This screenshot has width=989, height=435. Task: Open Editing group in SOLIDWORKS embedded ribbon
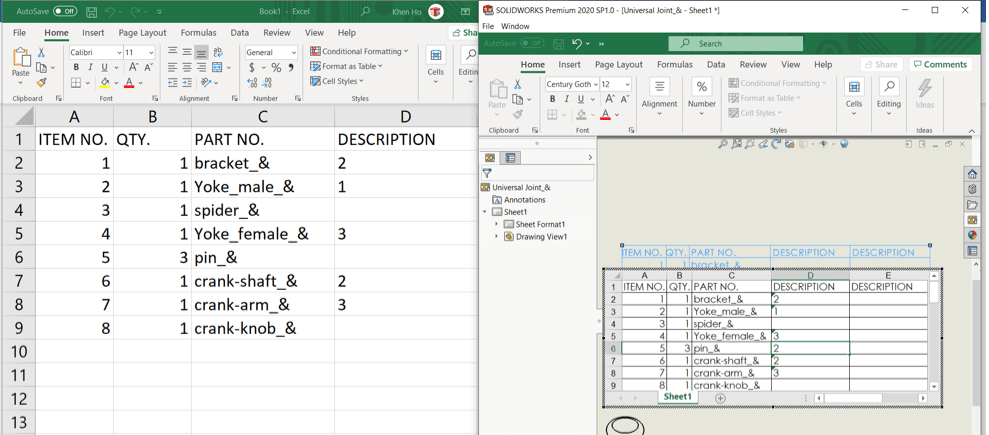[x=889, y=96]
